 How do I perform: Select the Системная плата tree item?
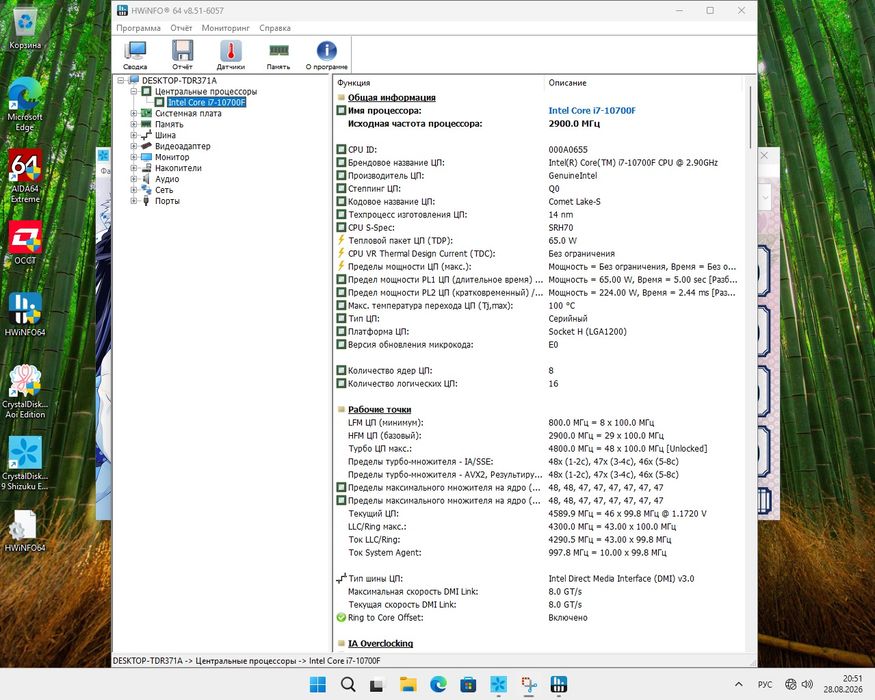click(x=188, y=113)
